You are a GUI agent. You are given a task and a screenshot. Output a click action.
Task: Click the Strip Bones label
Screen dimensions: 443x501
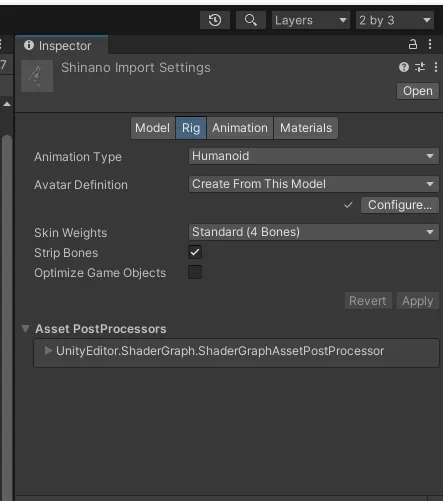66,253
